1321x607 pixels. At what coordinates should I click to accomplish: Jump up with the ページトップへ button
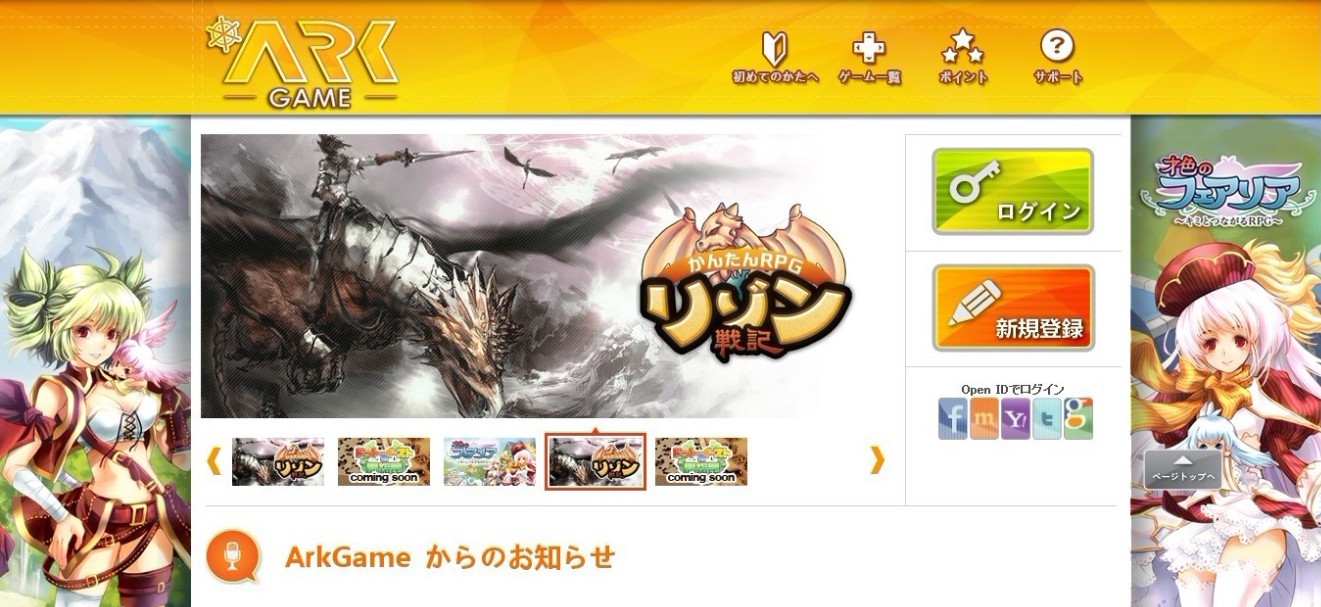pyautogui.click(x=1183, y=470)
